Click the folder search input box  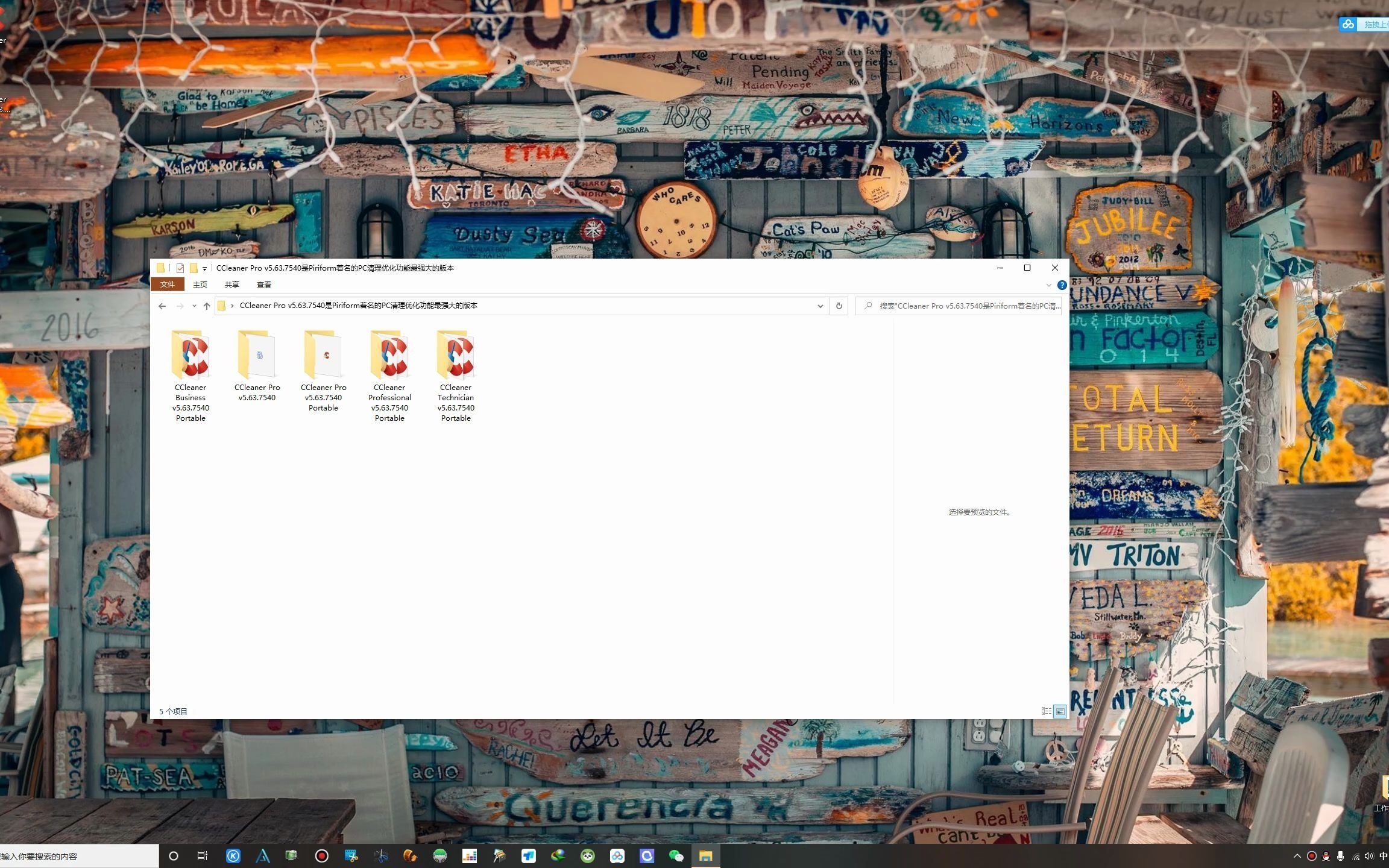(965, 306)
